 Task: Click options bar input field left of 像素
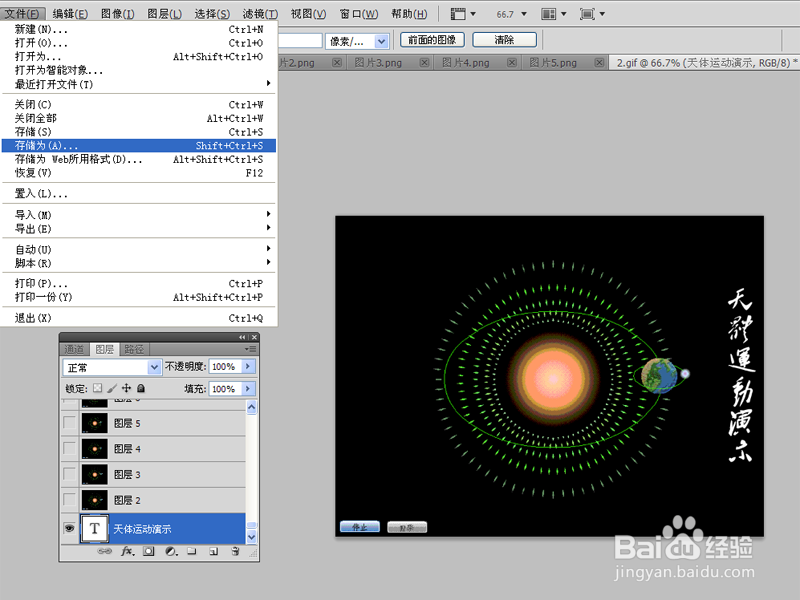coord(300,41)
